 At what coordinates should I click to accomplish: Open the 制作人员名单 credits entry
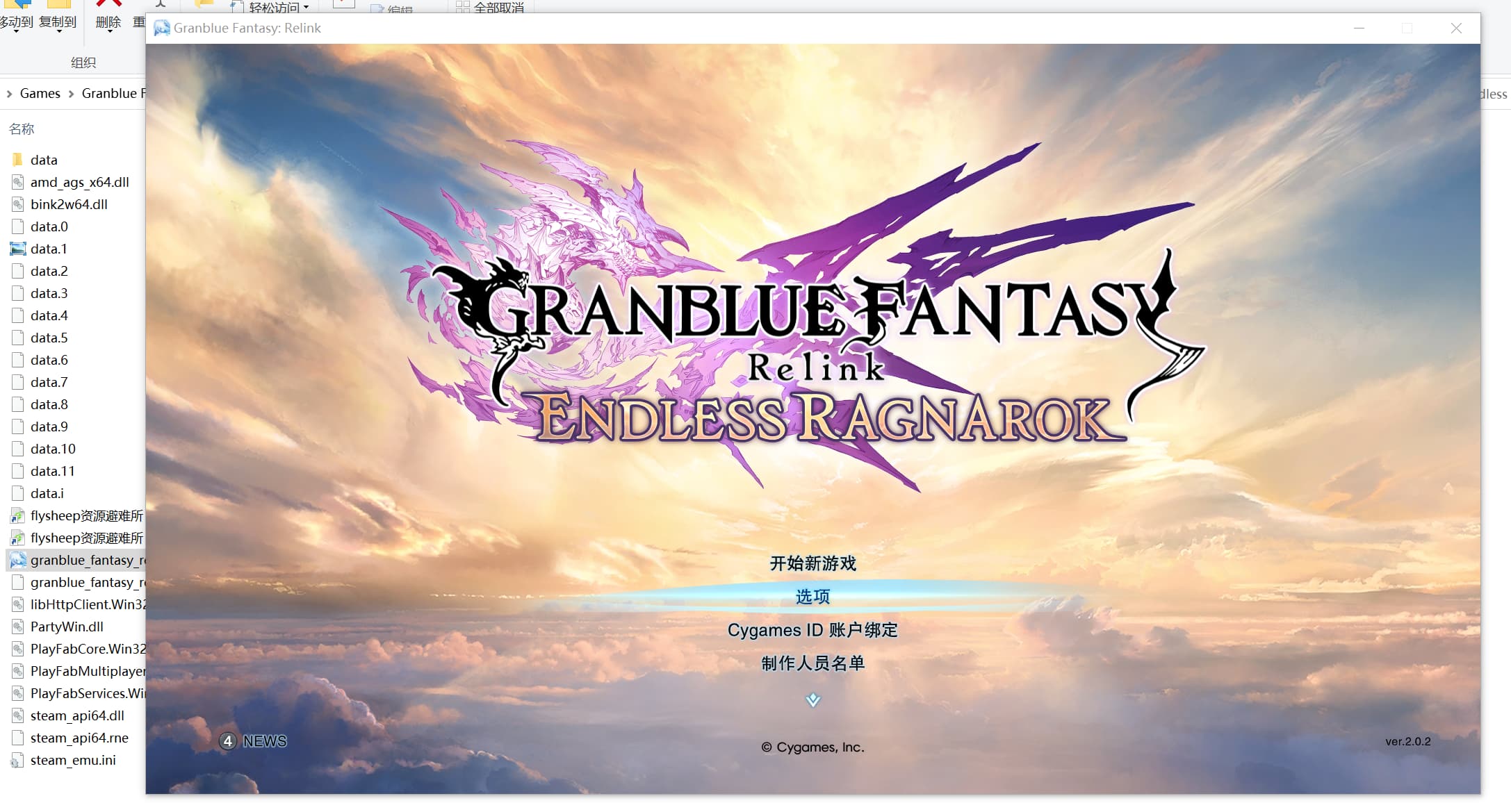(812, 663)
